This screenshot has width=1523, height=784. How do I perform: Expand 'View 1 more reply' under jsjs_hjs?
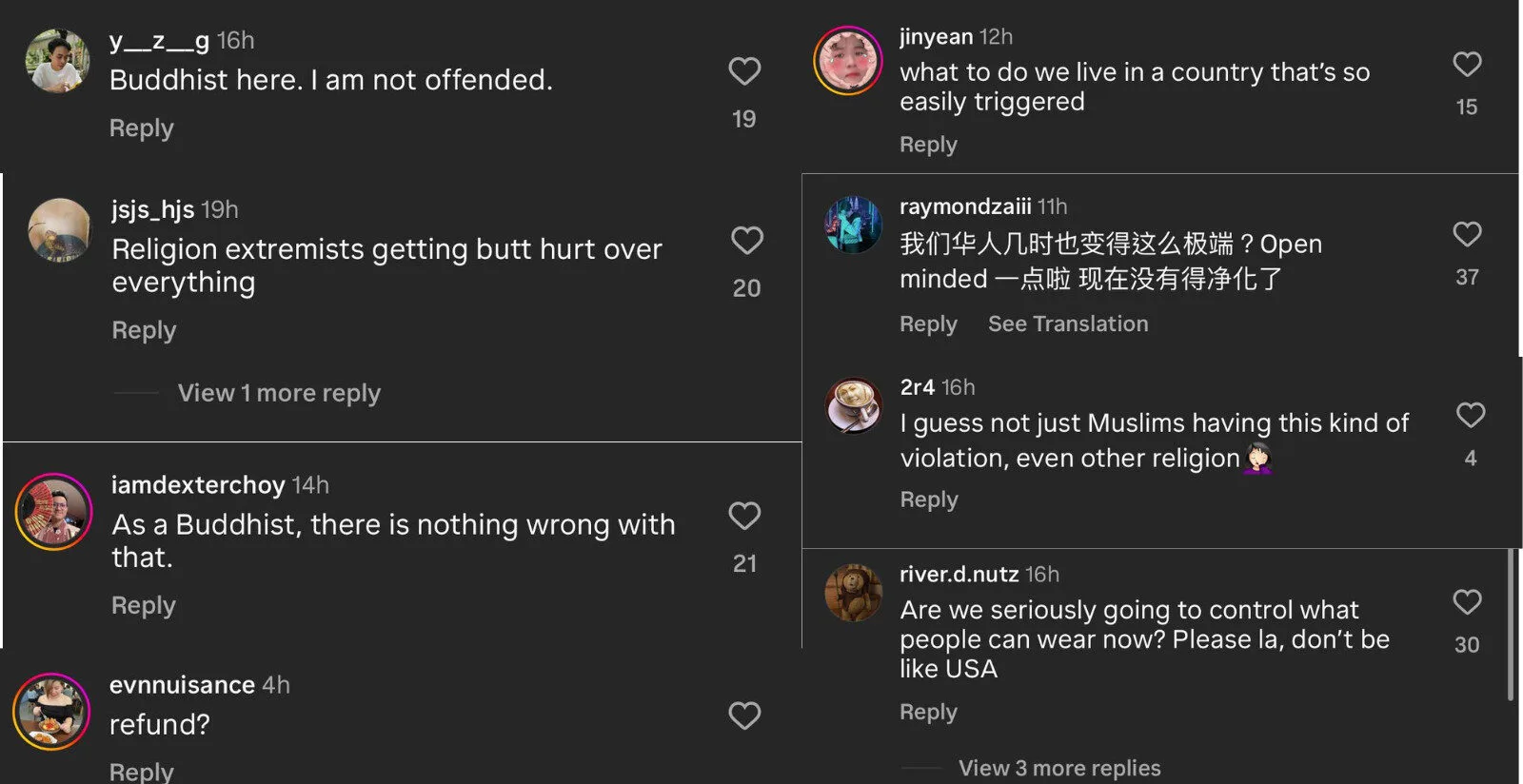coord(279,393)
